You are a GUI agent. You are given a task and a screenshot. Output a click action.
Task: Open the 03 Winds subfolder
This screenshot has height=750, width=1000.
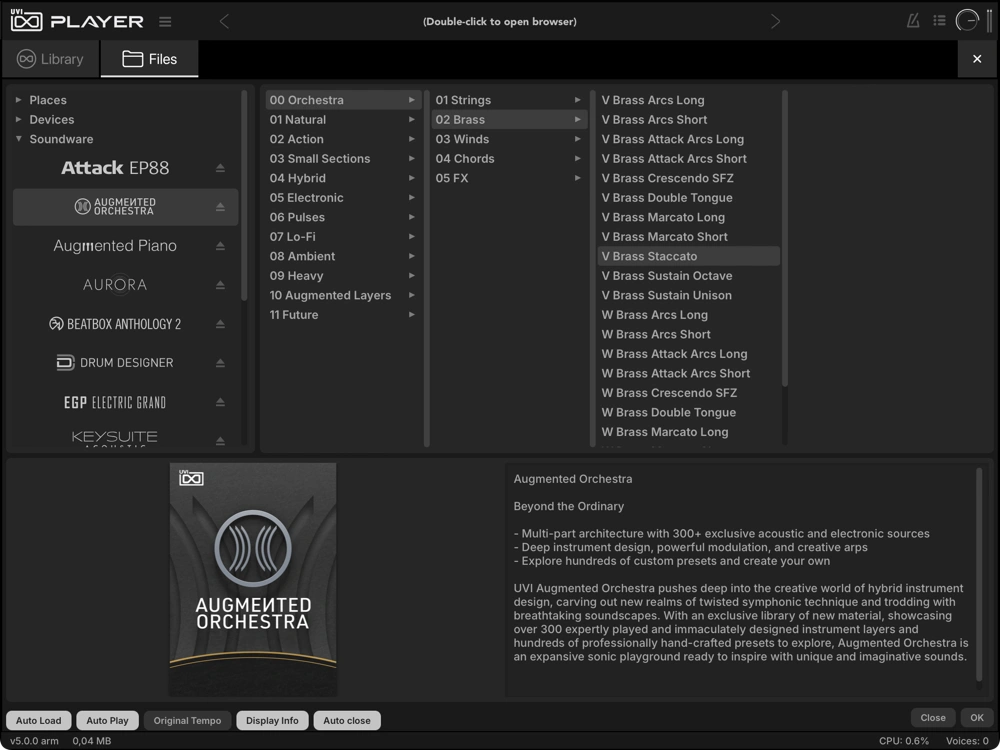509,139
